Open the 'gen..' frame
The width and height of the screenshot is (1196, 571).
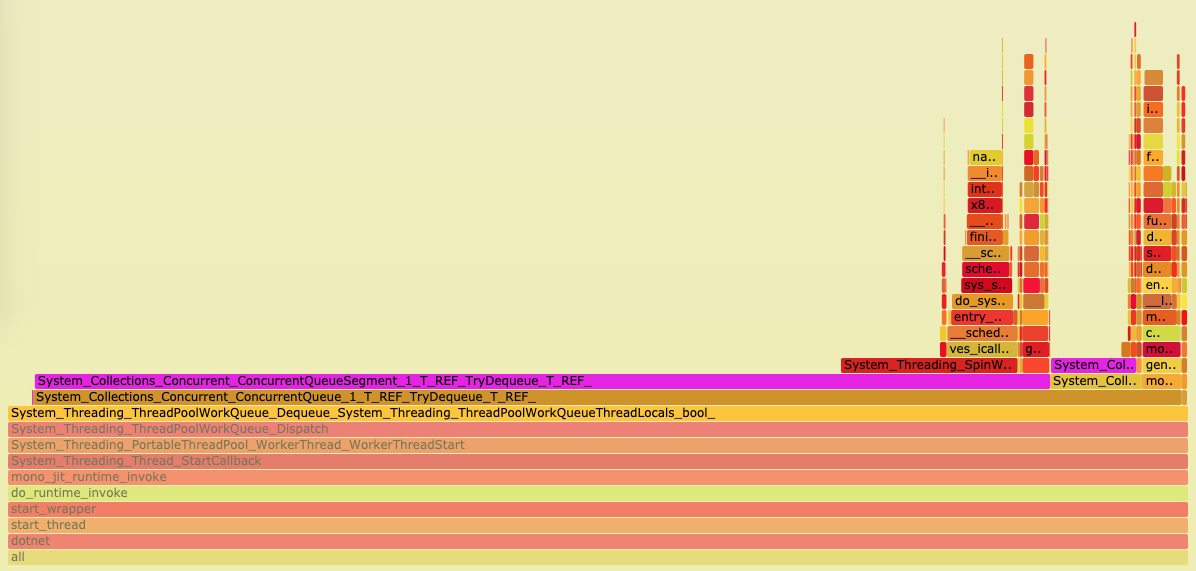pos(1162,365)
